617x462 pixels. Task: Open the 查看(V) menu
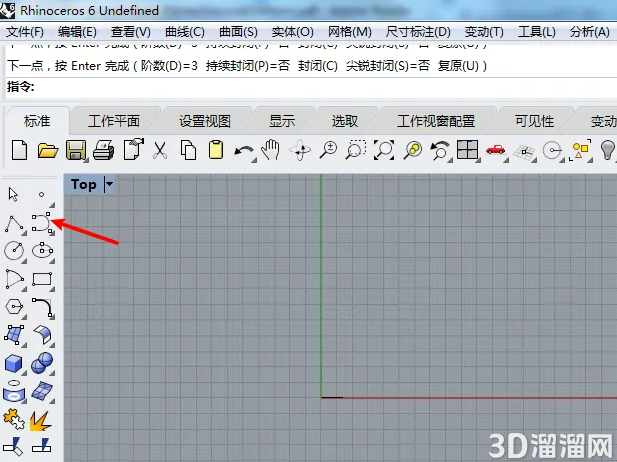click(x=131, y=31)
